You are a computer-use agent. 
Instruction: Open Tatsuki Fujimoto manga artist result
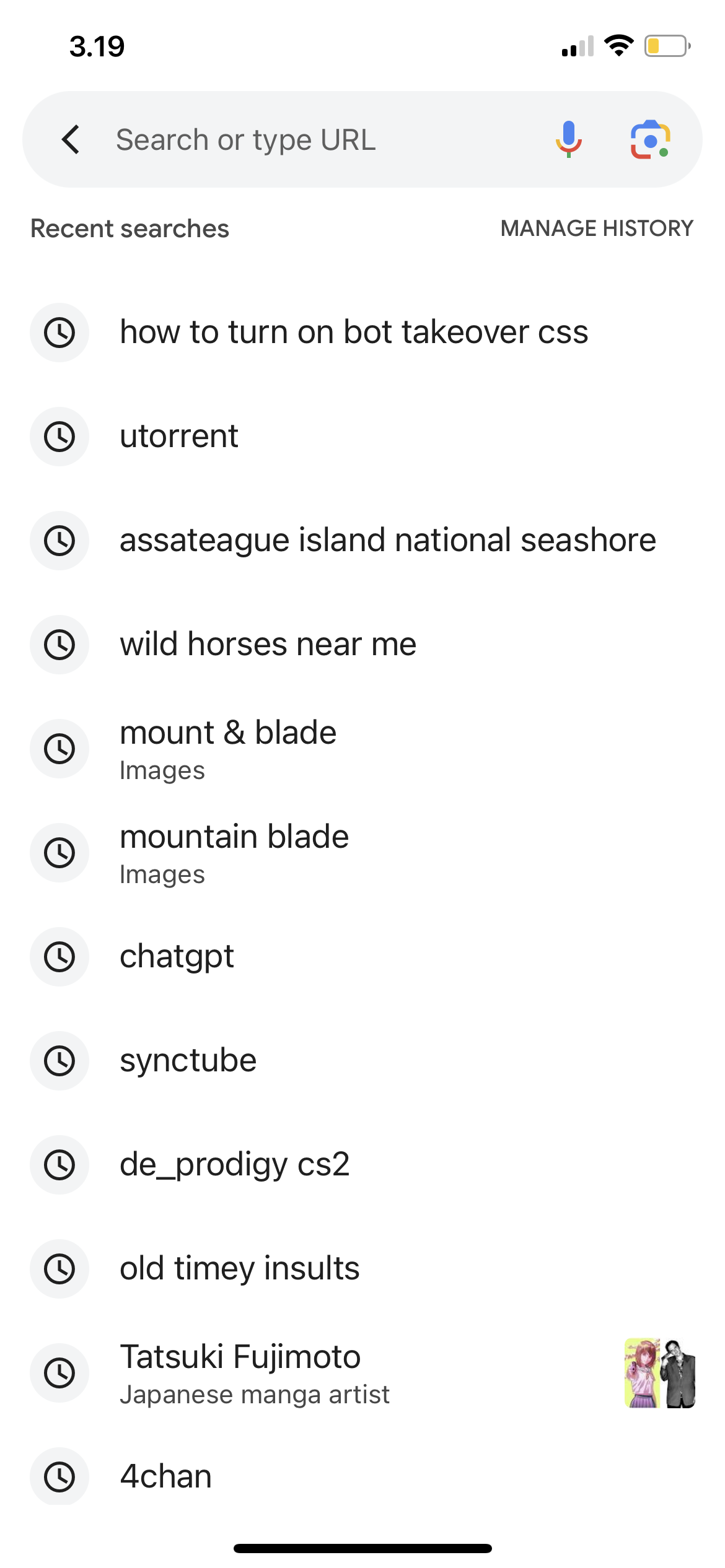pos(362,1373)
